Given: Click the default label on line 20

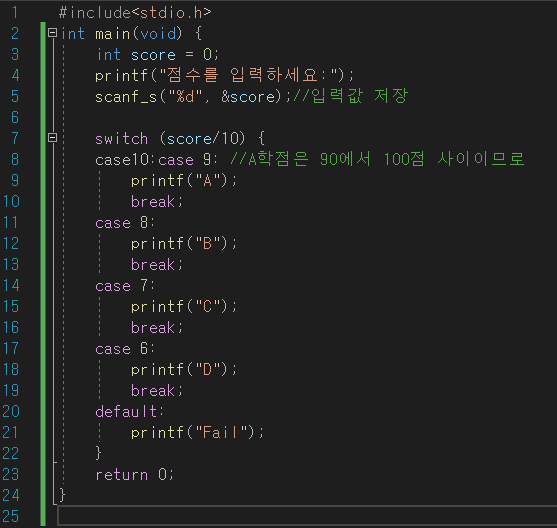Looking at the screenshot, I should (129, 411).
